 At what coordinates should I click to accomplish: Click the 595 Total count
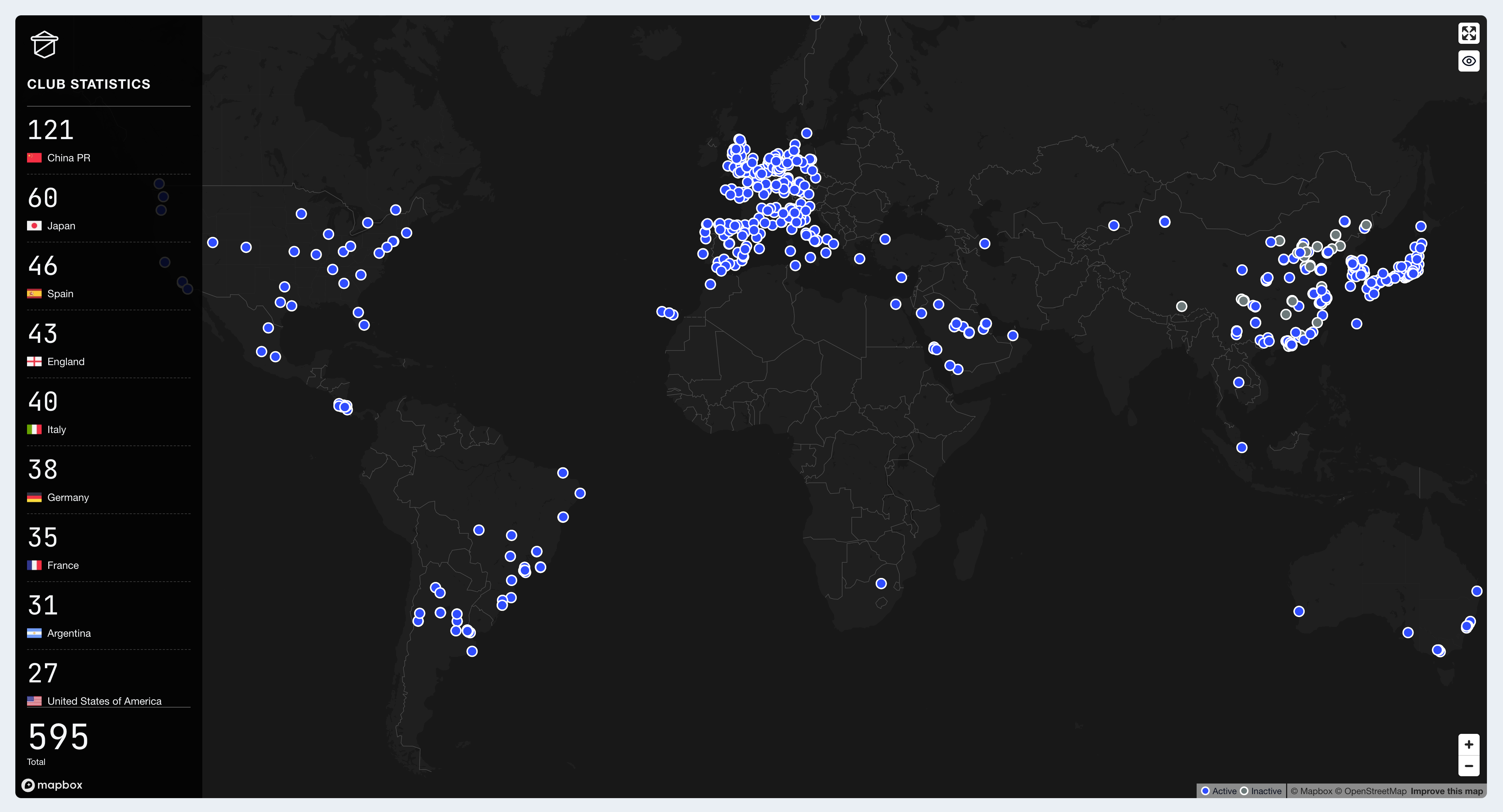tap(58, 737)
